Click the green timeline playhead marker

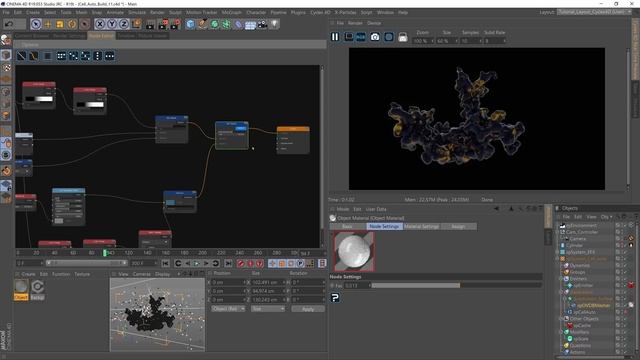pos(105,253)
